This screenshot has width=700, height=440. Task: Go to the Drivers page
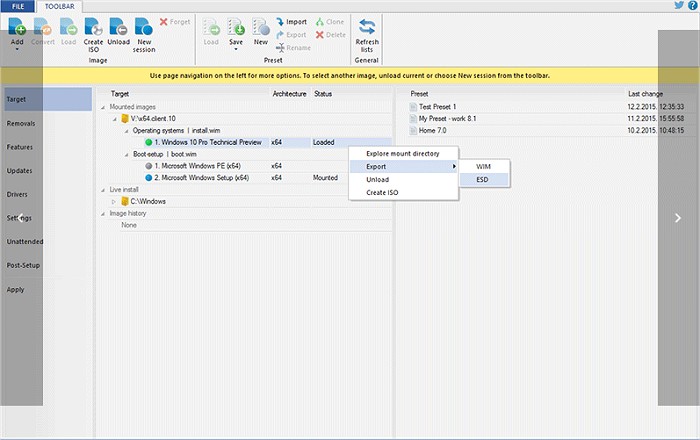[x=17, y=194]
